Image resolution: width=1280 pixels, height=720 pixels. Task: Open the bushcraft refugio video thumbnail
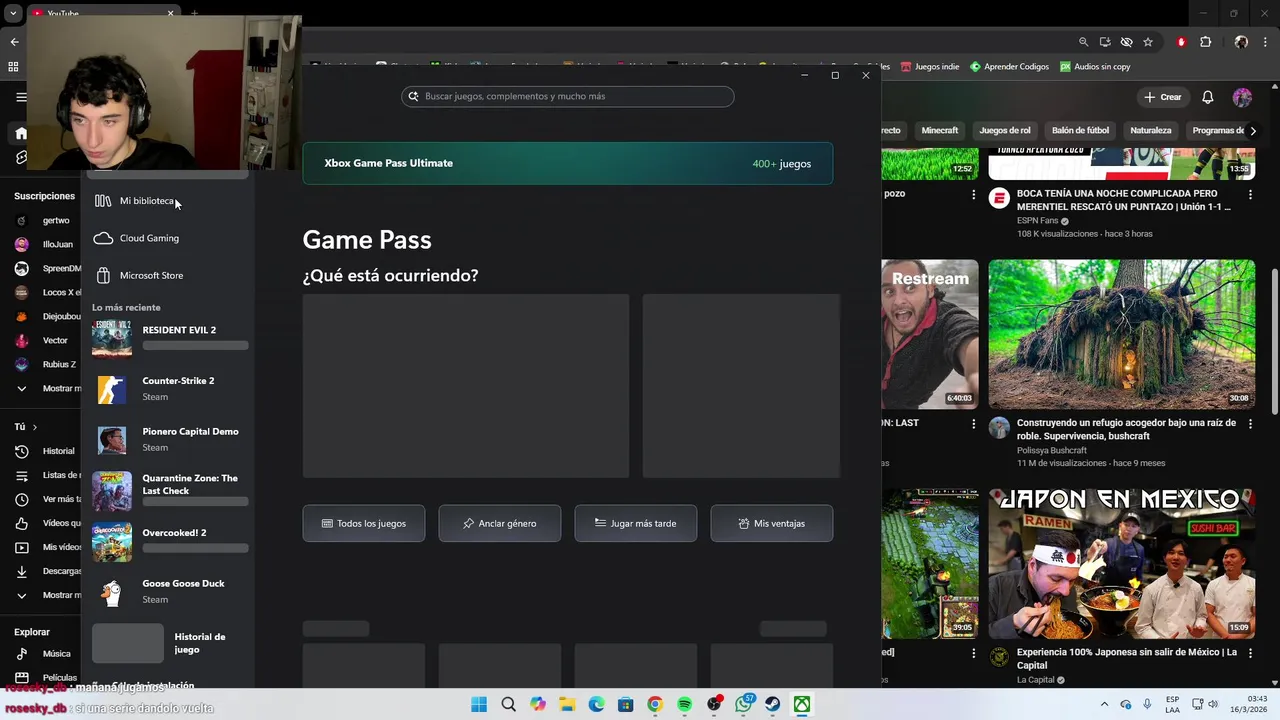pyautogui.click(x=1122, y=334)
